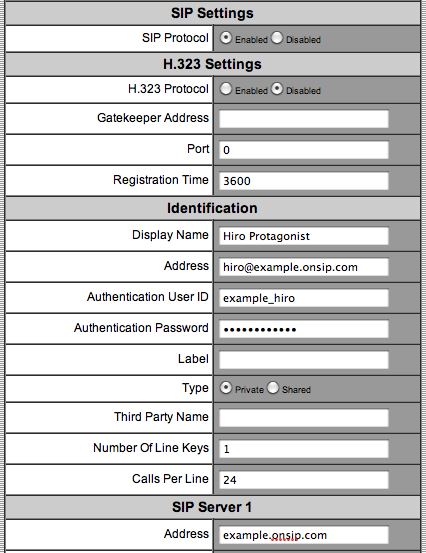Select SIP Protocol Disabled radio button
Screen dimensions: 426x553
click(277, 37)
